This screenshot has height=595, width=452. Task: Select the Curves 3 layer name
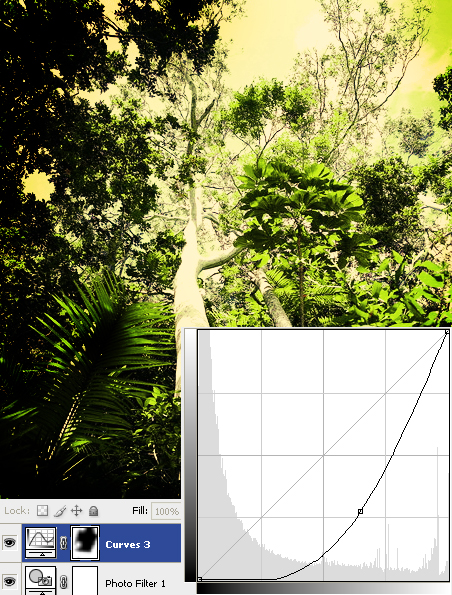[128, 545]
